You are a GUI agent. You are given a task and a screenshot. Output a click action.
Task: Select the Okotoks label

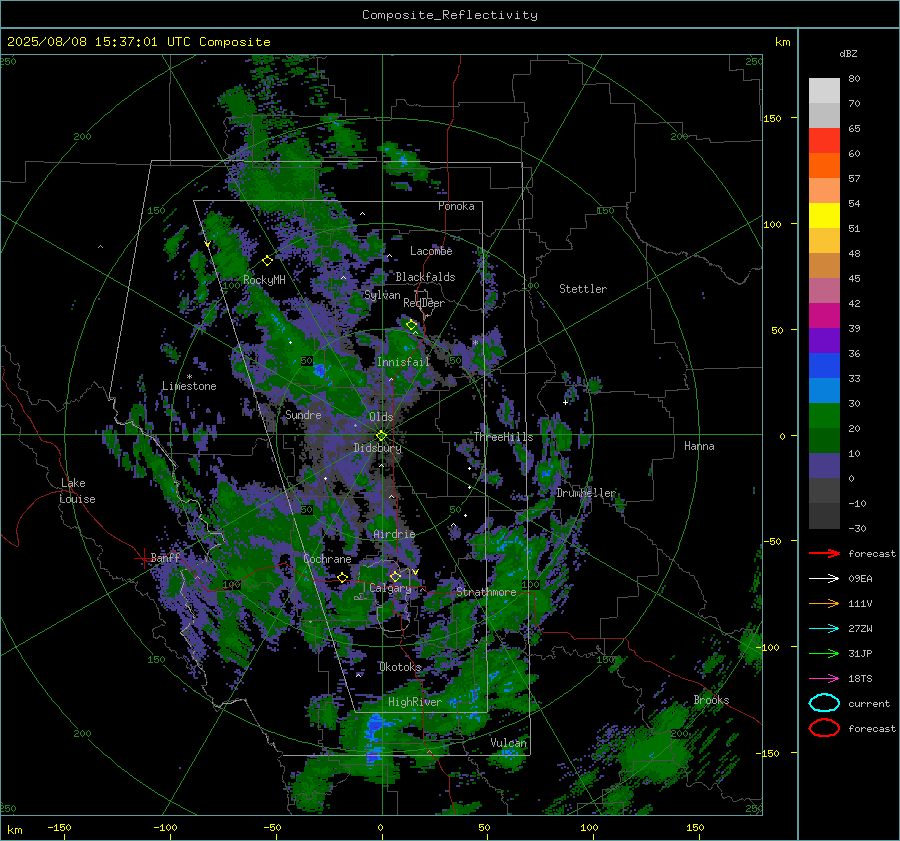tap(400, 667)
